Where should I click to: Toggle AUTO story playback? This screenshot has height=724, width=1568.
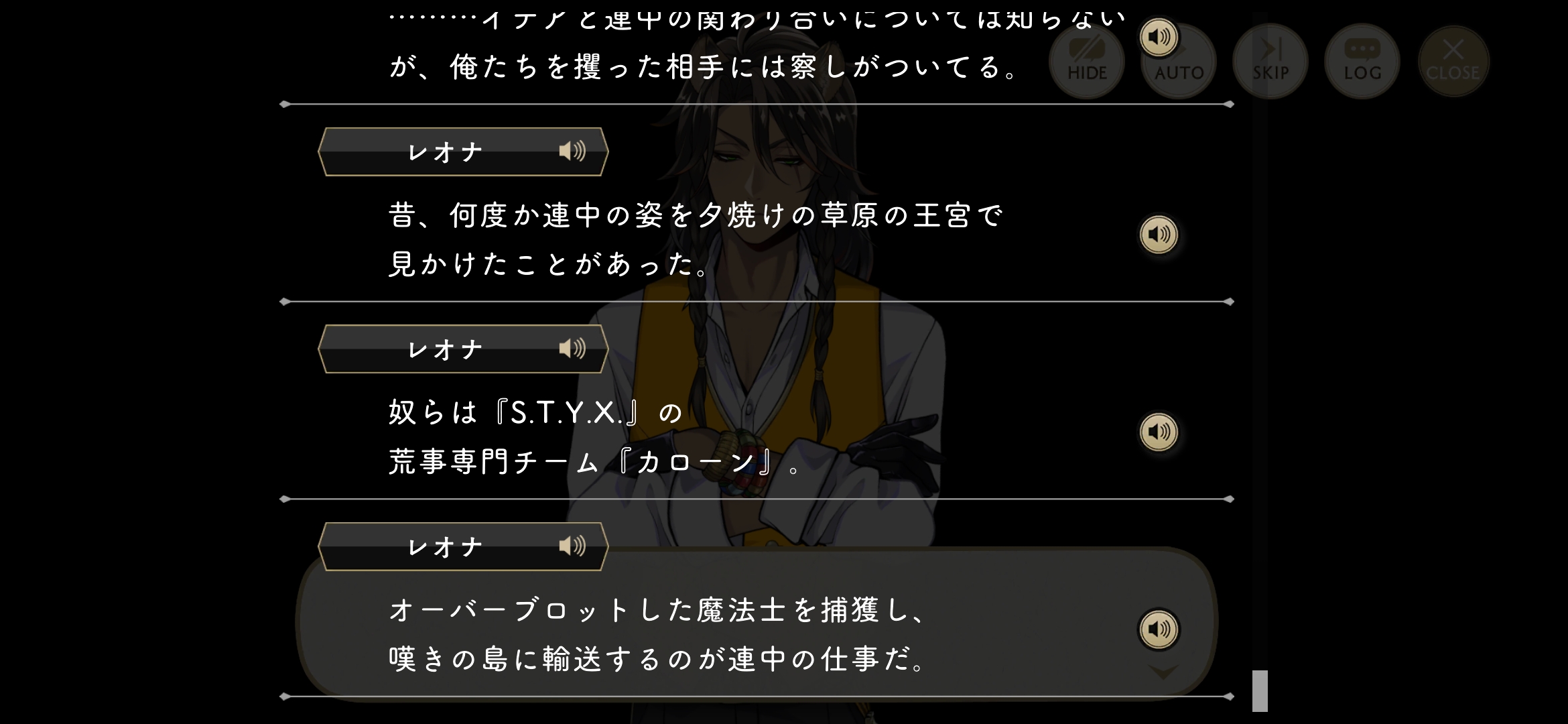1179,62
